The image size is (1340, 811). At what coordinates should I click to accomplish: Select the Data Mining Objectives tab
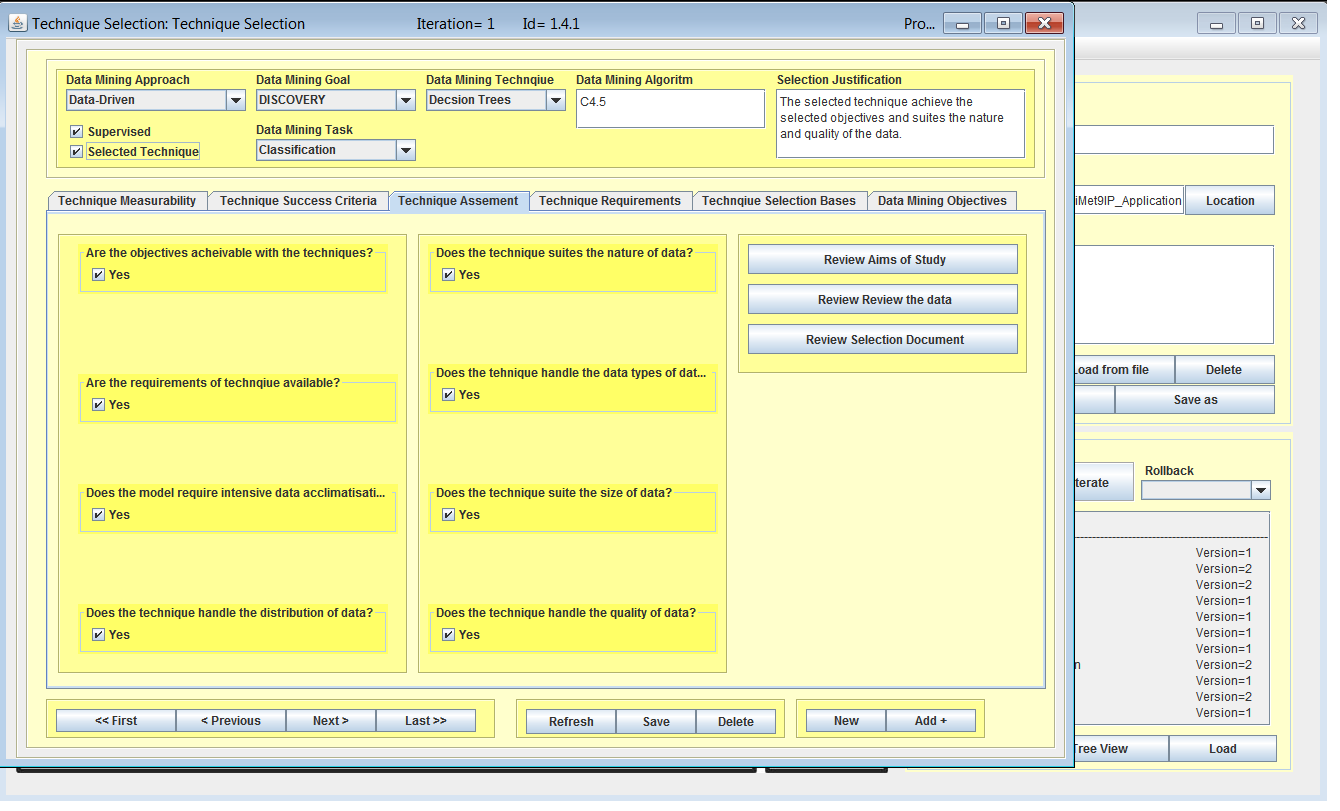click(942, 201)
